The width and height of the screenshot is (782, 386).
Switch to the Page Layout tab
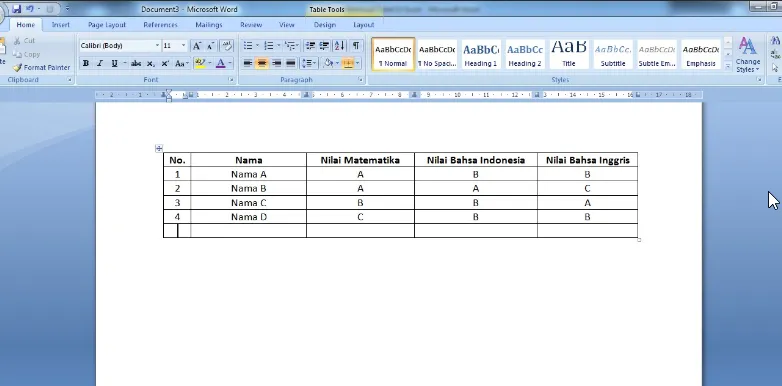(x=107, y=24)
